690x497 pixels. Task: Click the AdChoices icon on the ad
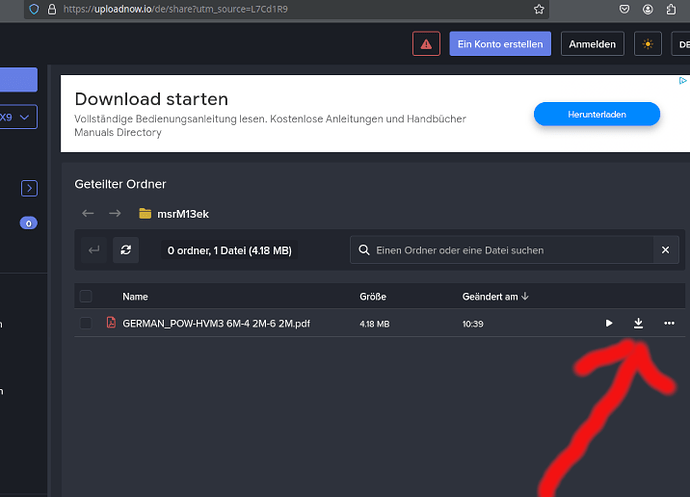683,81
